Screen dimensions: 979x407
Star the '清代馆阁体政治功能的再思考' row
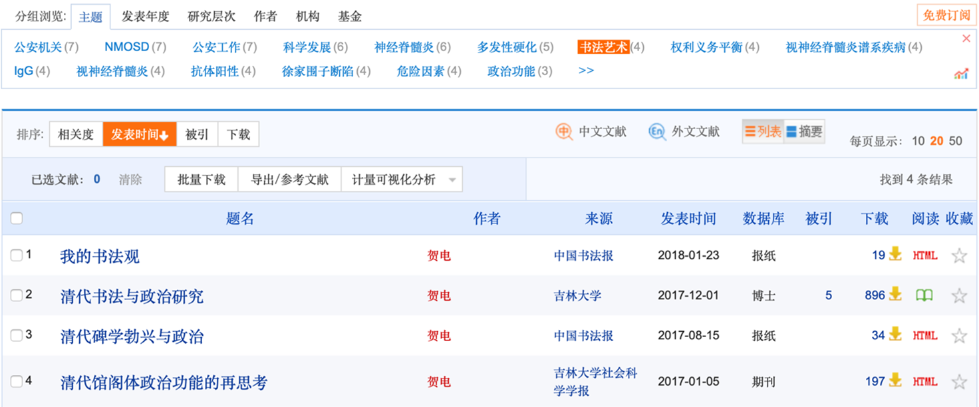pos(959,381)
